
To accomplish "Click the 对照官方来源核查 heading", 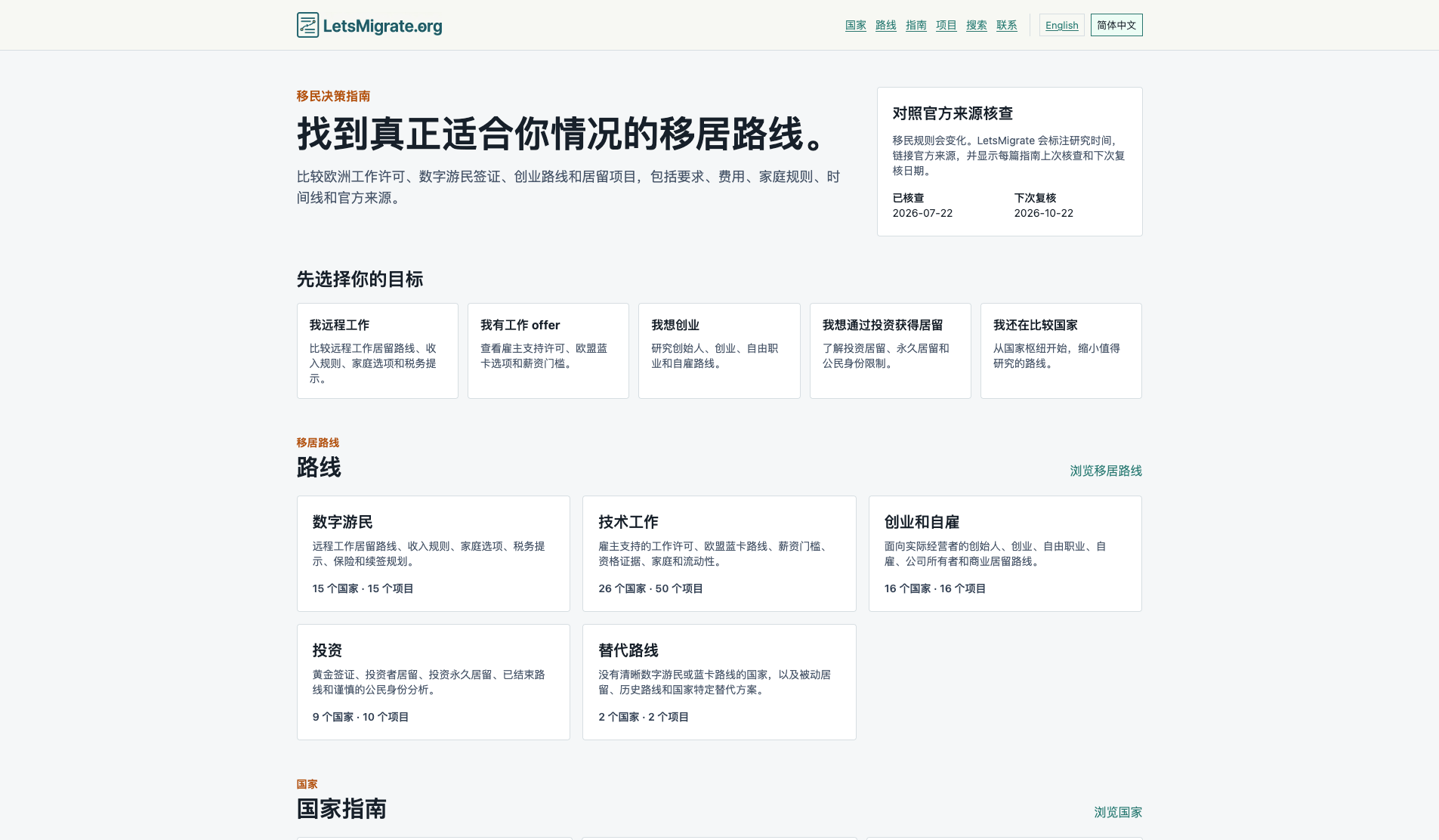I will [x=953, y=113].
